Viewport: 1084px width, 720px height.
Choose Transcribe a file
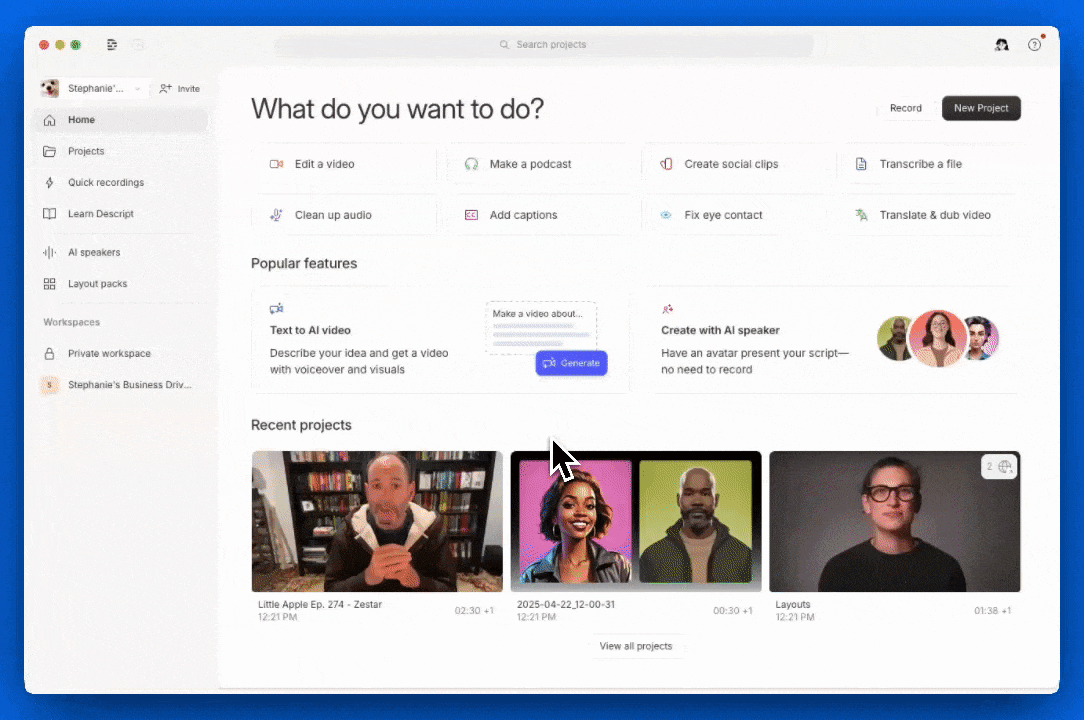931,164
